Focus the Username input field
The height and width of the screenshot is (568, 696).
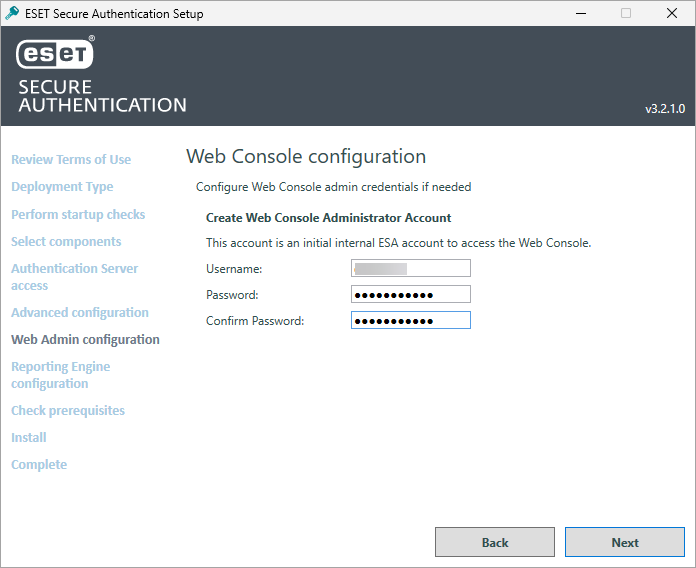(x=411, y=268)
